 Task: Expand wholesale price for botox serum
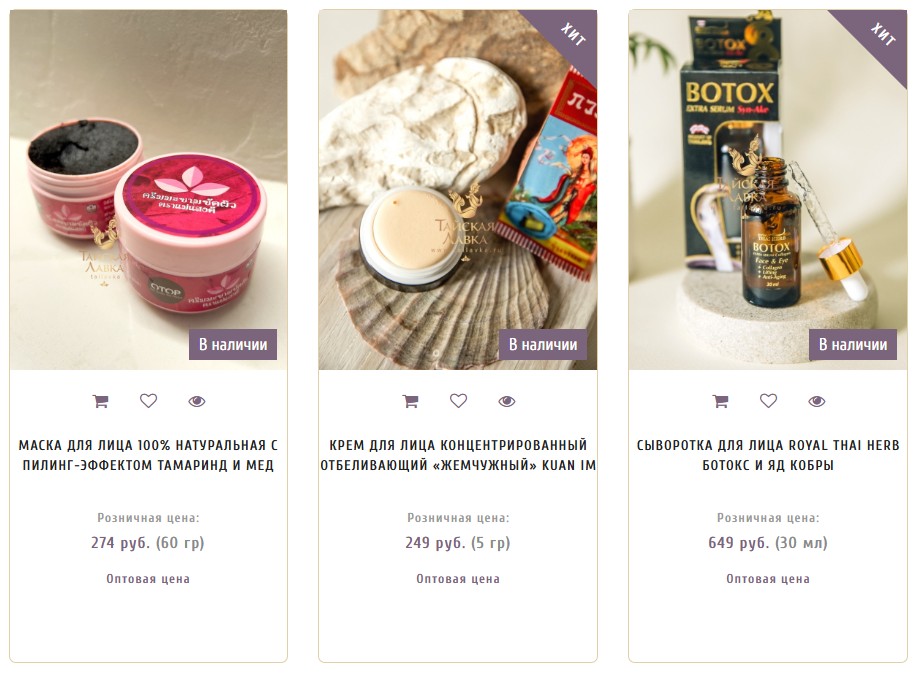pyautogui.click(x=768, y=579)
